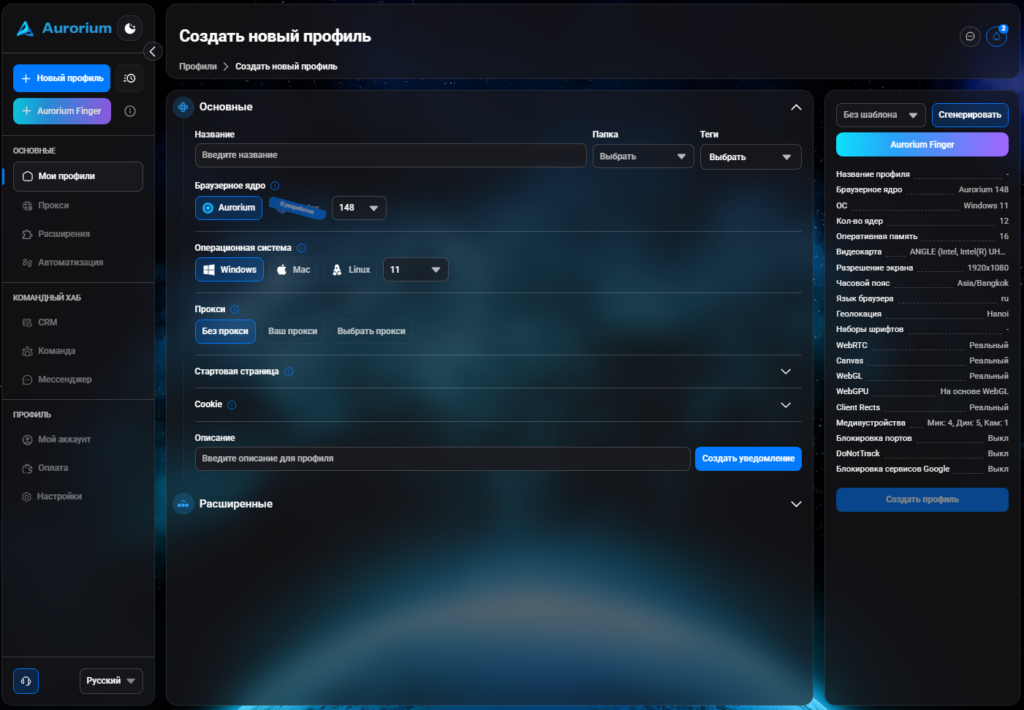Viewport: 1024px width, 710px height.
Task: Select the disabled в разработке core option
Action: (x=297, y=208)
